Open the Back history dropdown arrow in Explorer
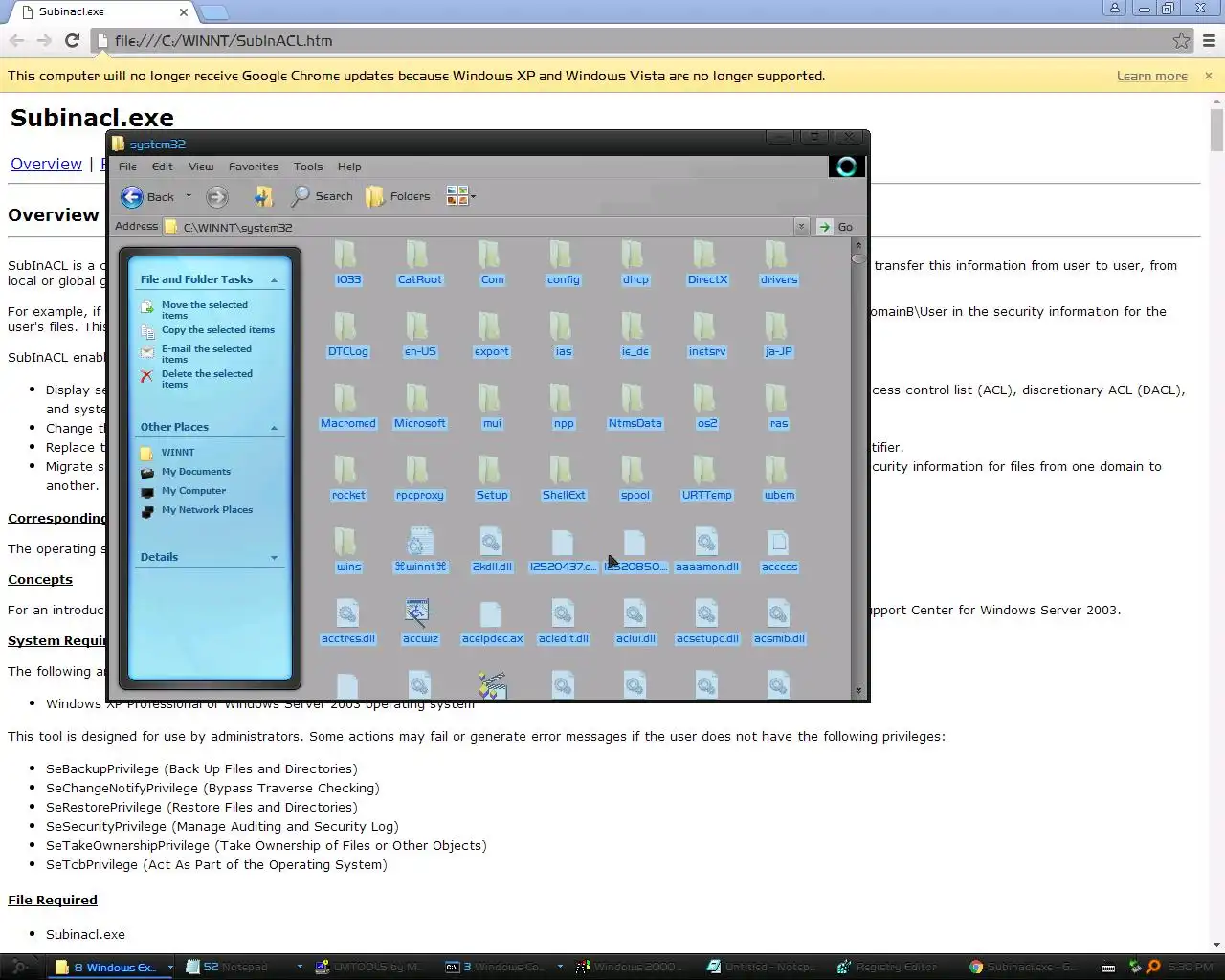The image size is (1225, 980). 189,196
